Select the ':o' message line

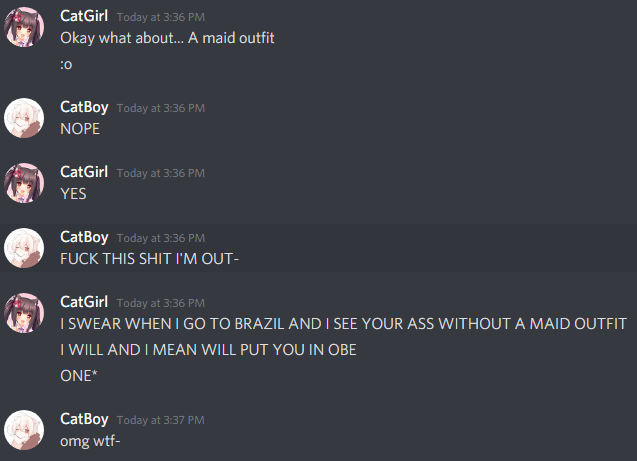tap(66, 64)
